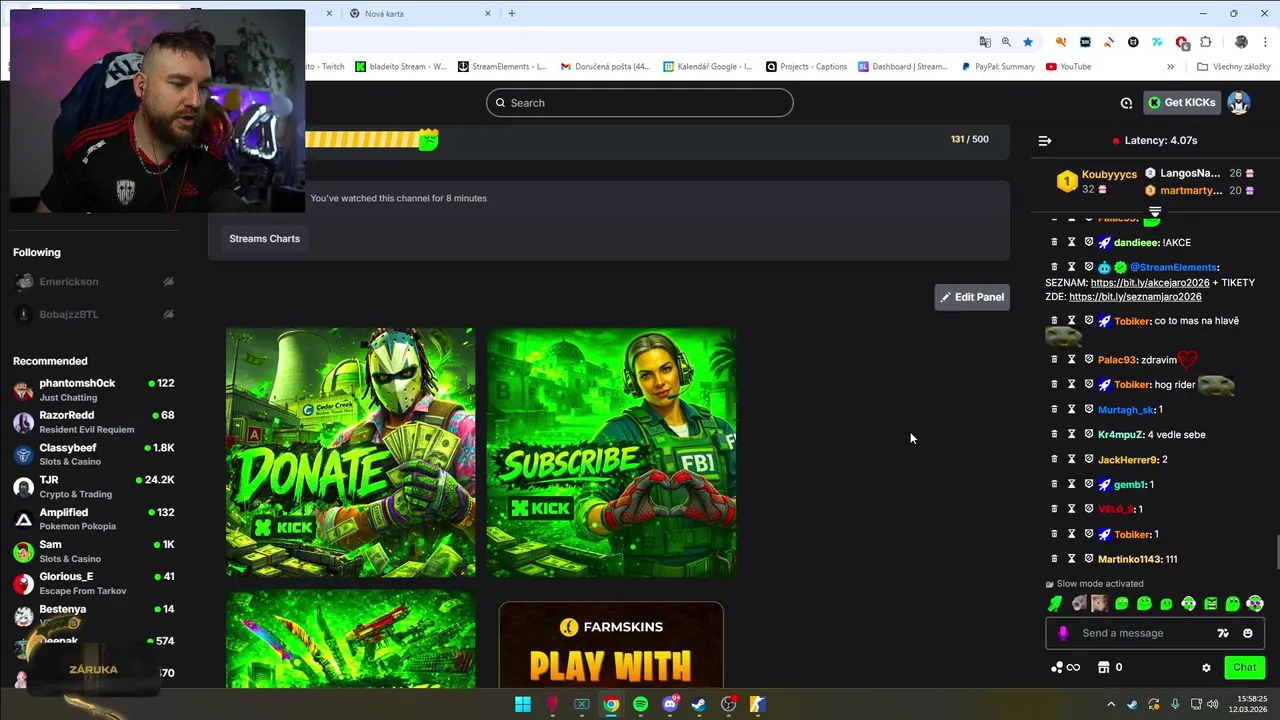The image size is (1280, 720).
Task: Click the purple microphone icon in chat input
Action: coord(1063,633)
